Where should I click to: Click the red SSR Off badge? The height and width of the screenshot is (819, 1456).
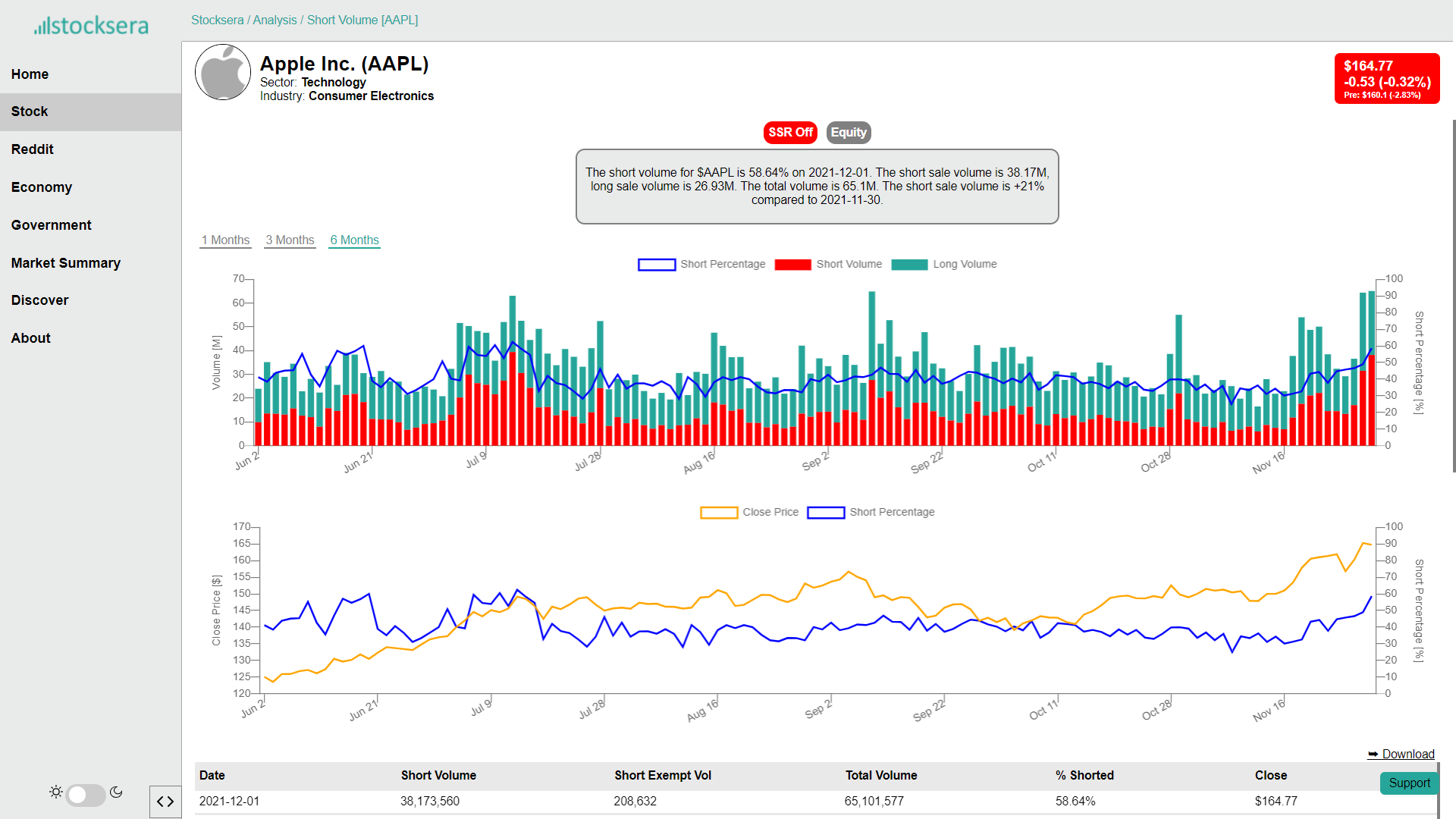coord(790,132)
